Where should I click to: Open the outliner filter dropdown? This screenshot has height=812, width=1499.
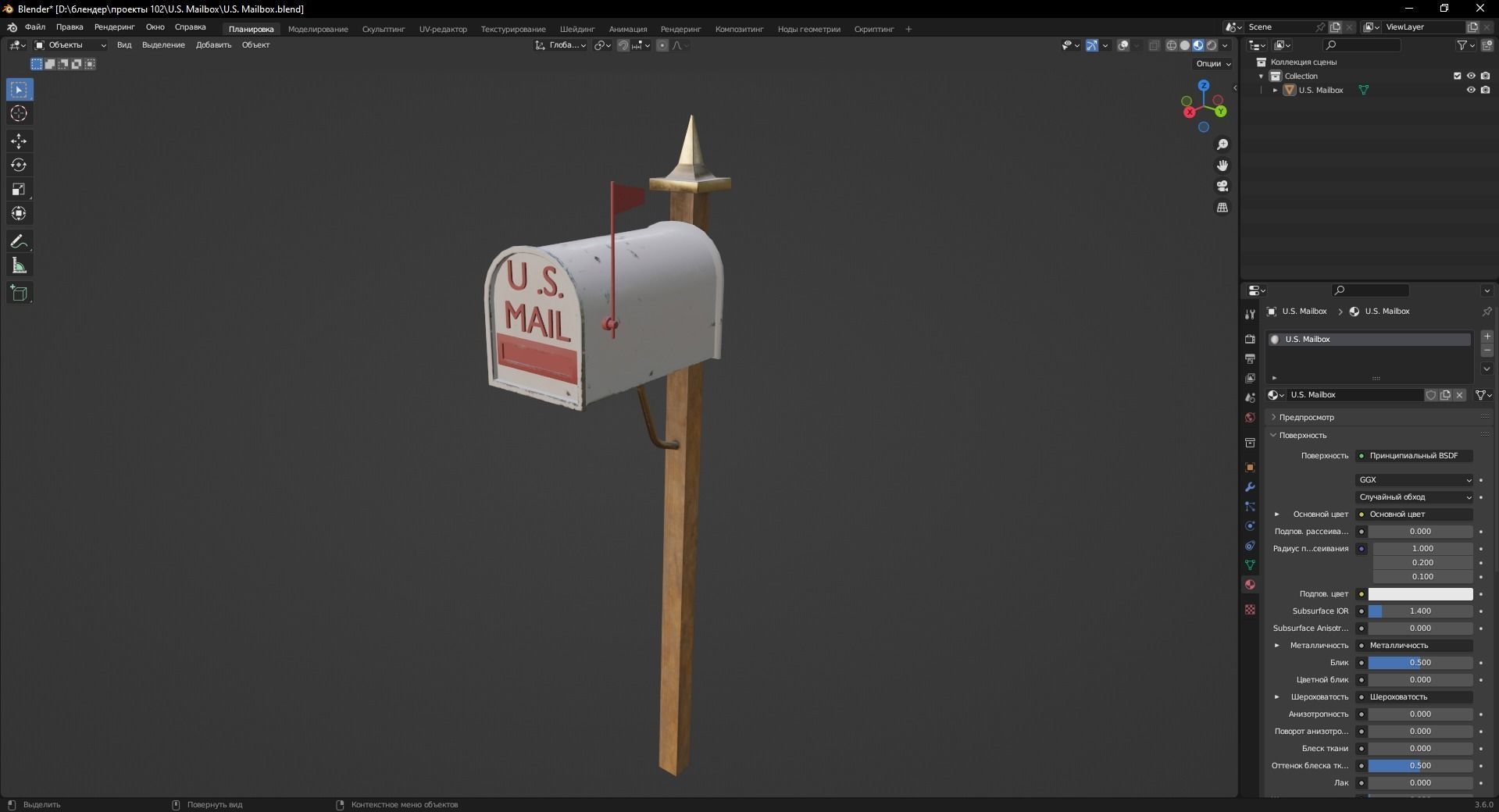tap(1465, 45)
